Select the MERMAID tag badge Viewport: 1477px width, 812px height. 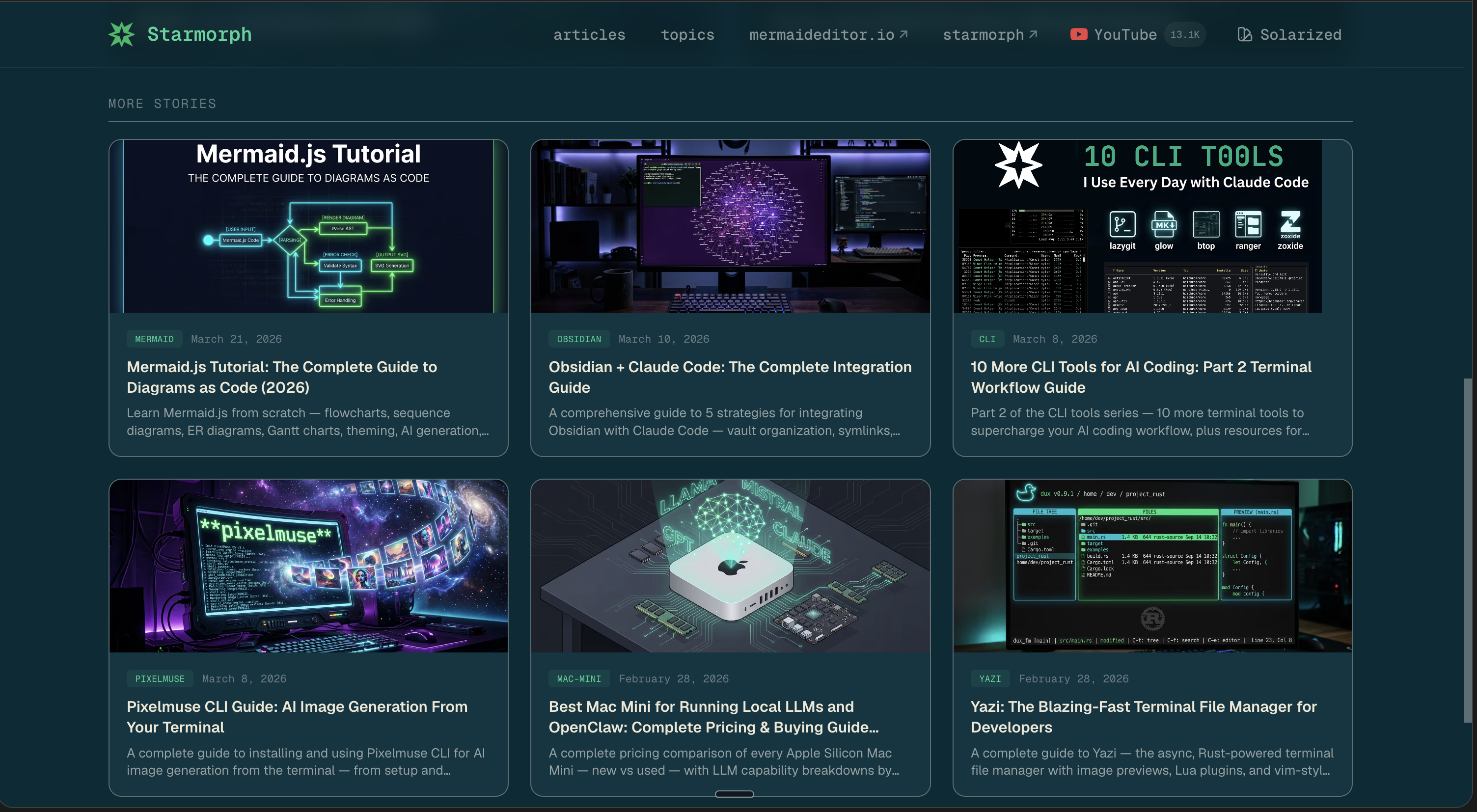click(x=154, y=339)
